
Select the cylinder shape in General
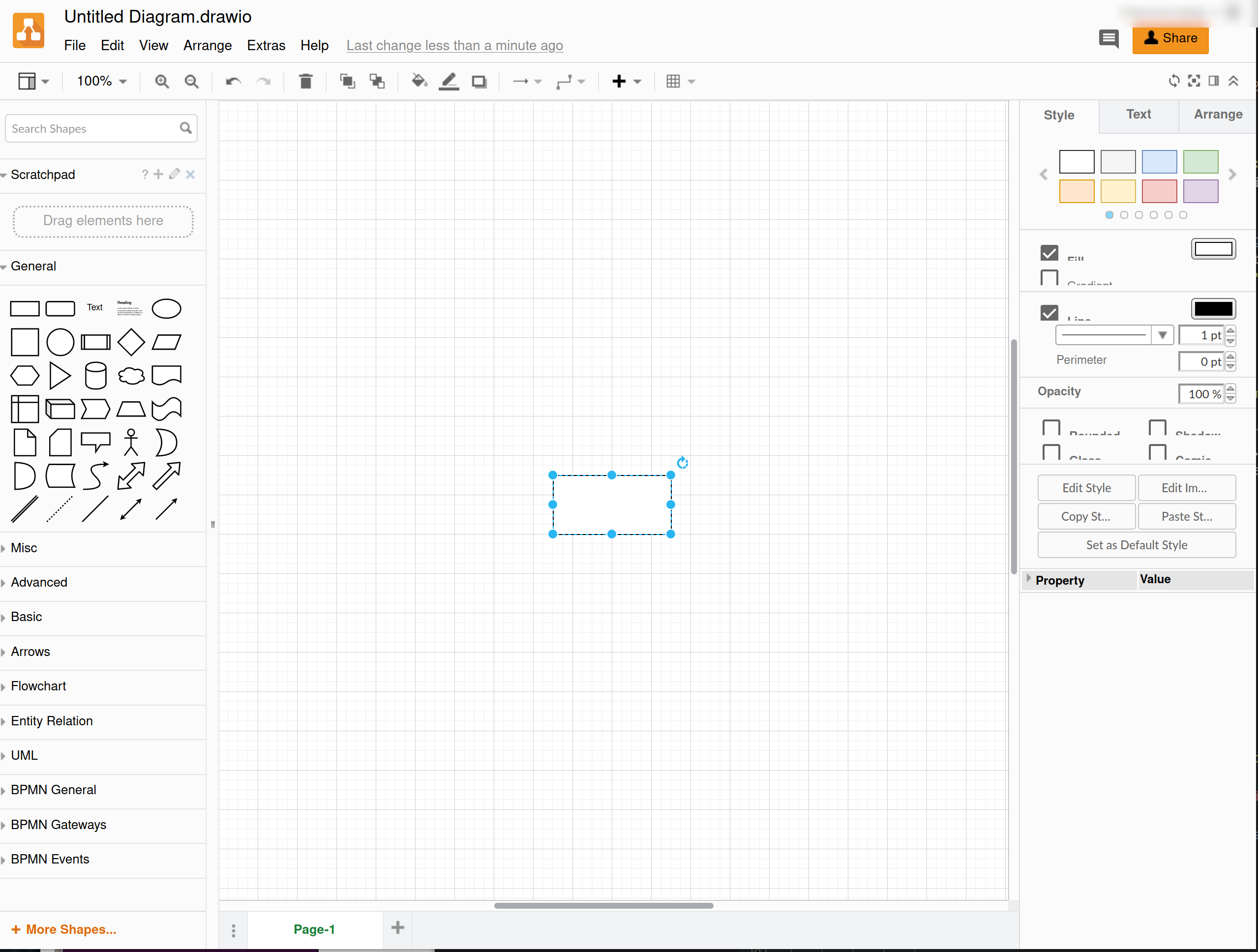tap(95, 375)
